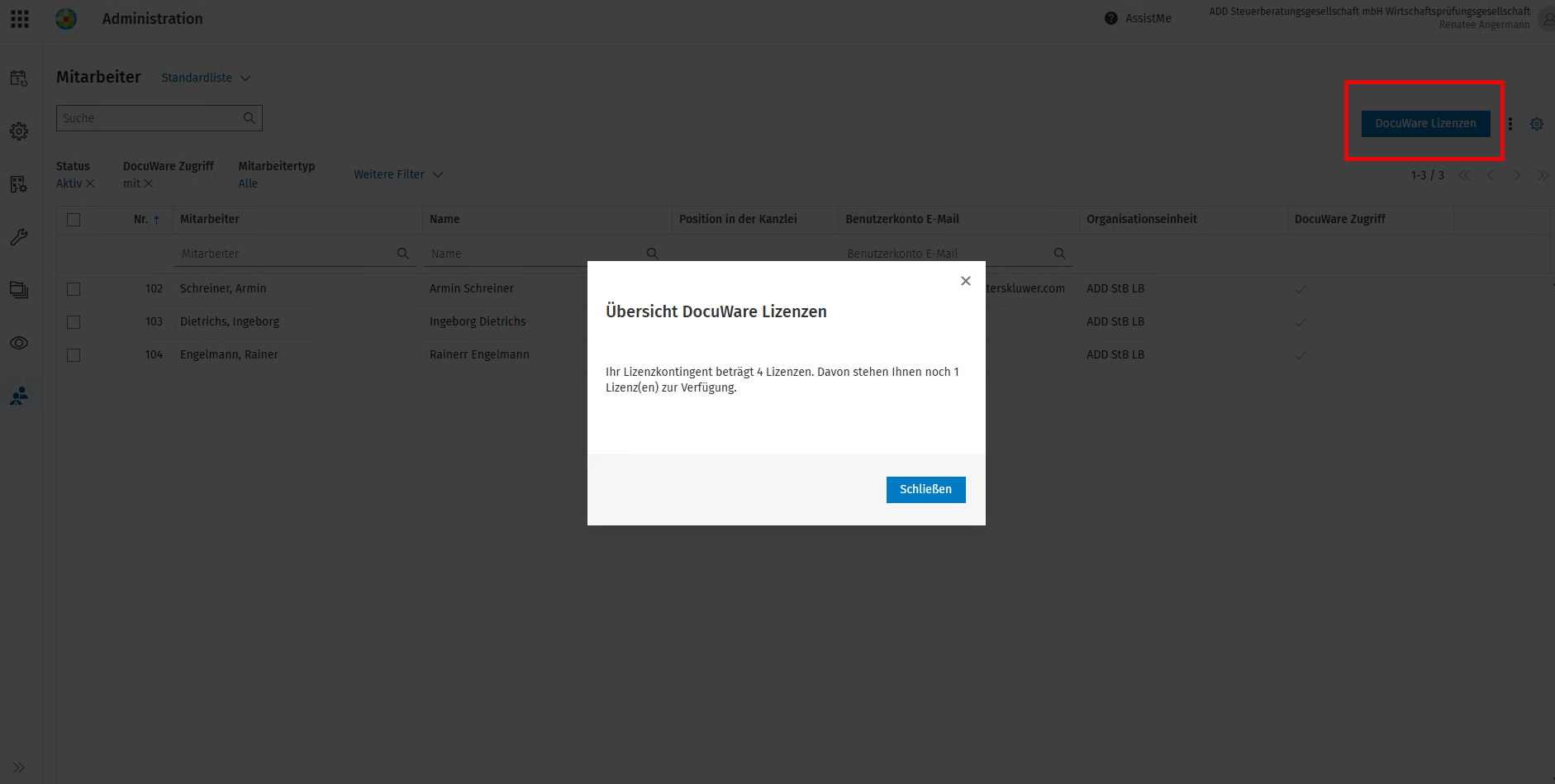
Task: Open the building settings sidebar icon
Action: [19, 184]
